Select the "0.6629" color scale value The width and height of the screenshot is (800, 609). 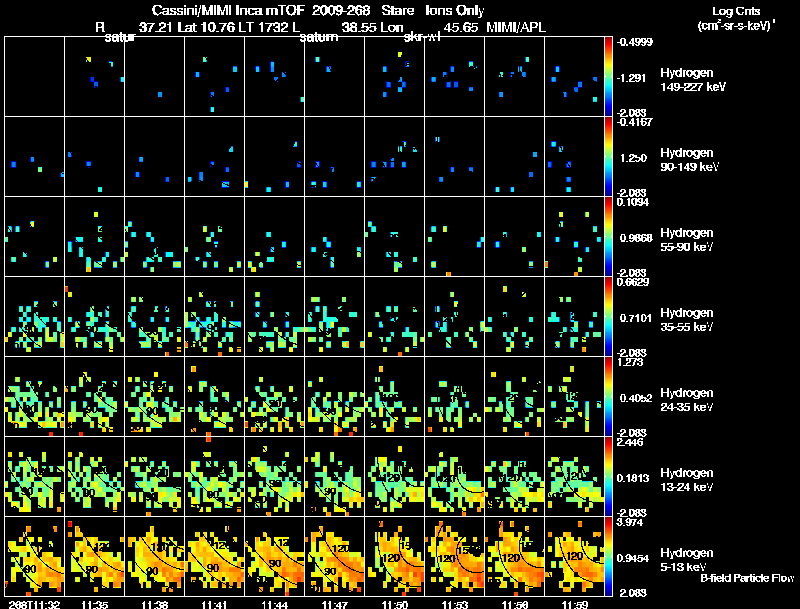pyautogui.click(x=633, y=282)
